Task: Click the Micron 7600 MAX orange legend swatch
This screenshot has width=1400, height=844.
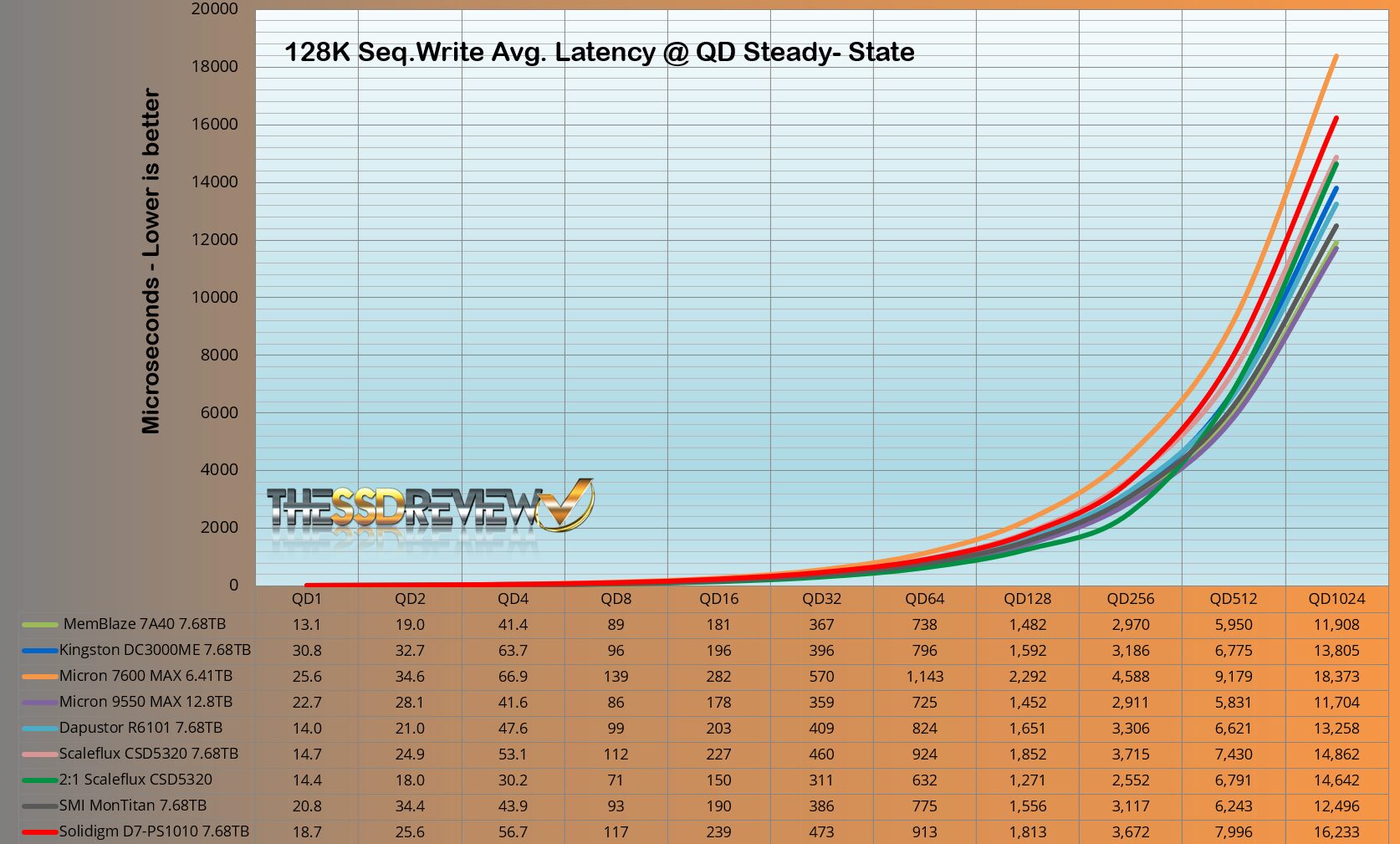Action: coord(40,677)
